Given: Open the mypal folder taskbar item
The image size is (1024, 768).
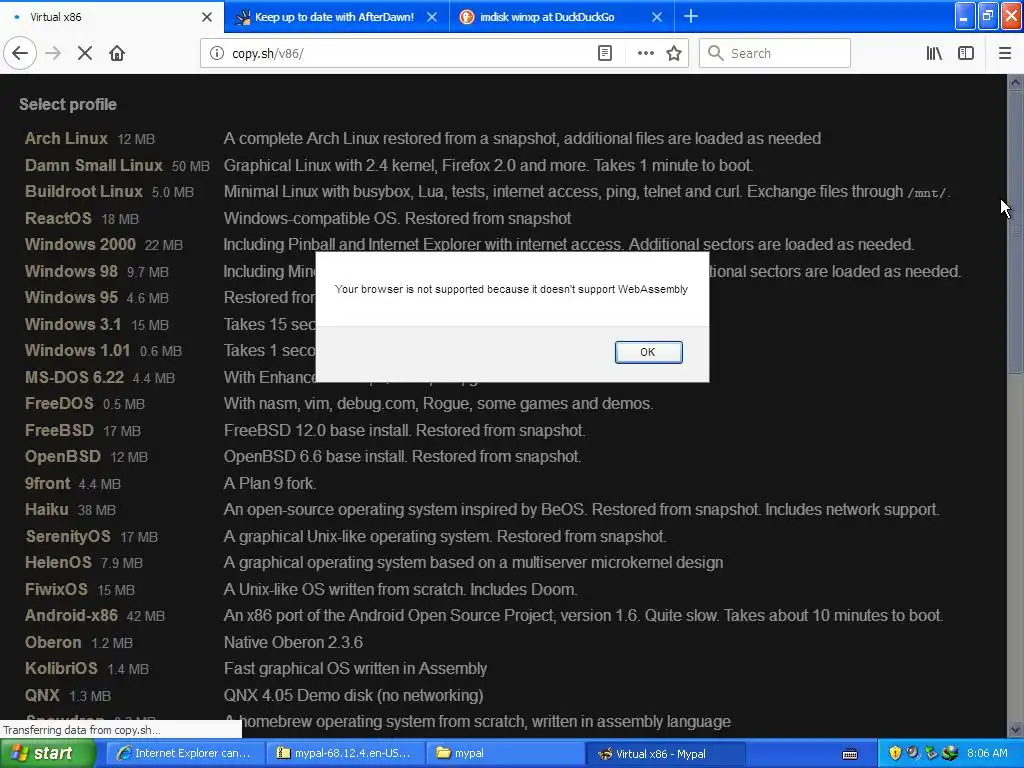Looking at the screenshot, I should click(x=505, y=753).
